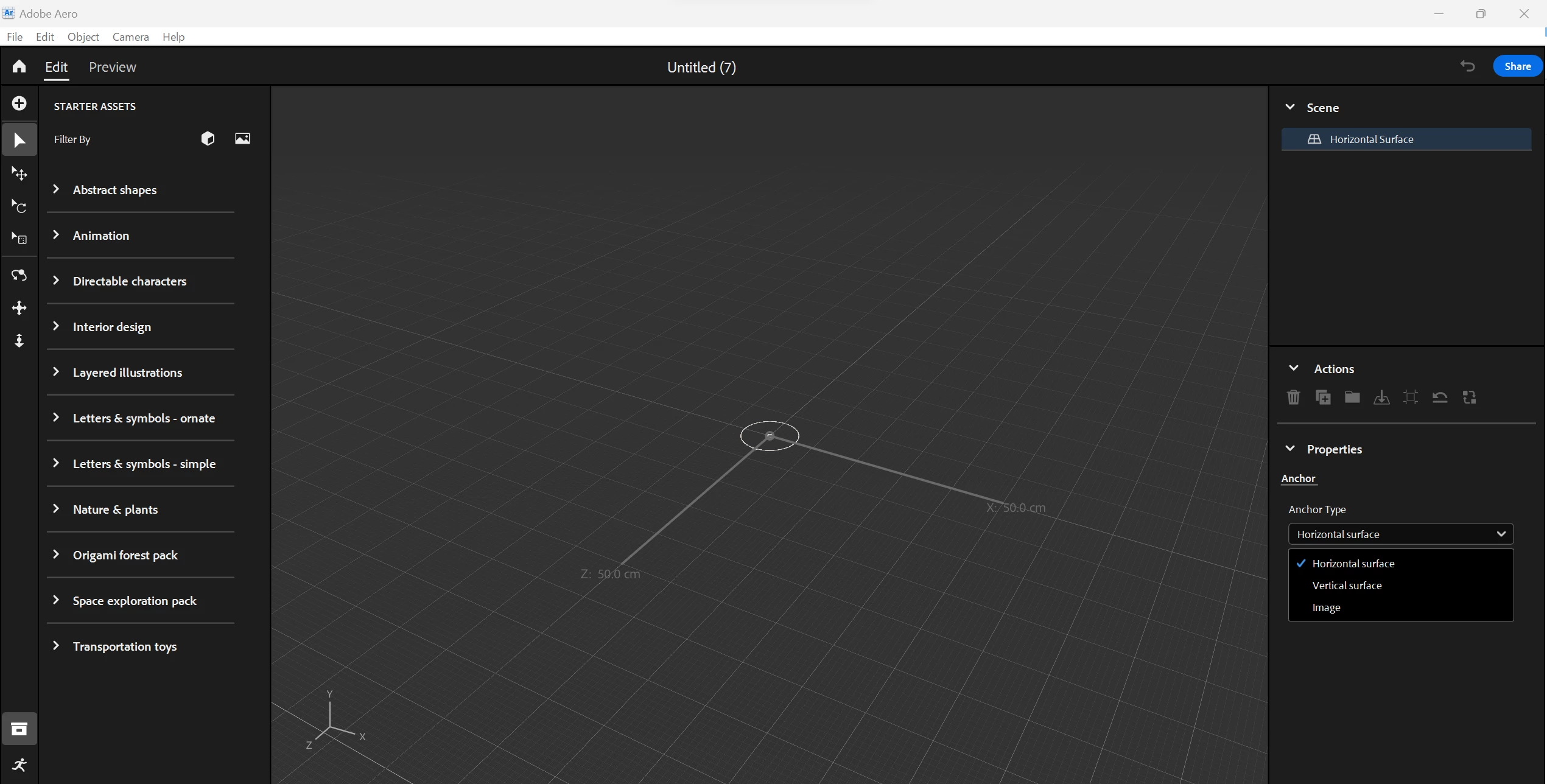Select the Scale tool in the left toolbar
This screenshot has width=1547, height=784.
click(19, 239)
